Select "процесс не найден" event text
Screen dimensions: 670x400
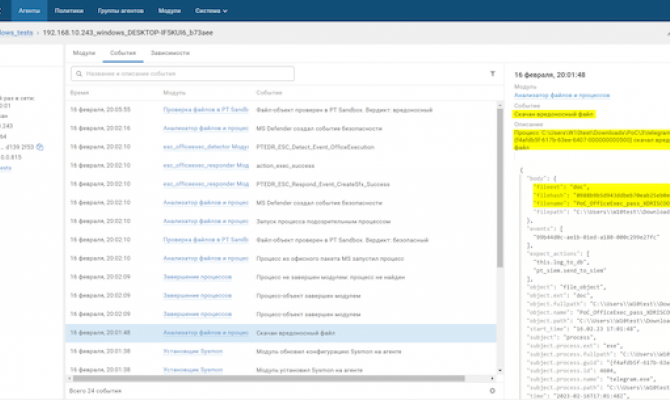(x=330, y=277)
